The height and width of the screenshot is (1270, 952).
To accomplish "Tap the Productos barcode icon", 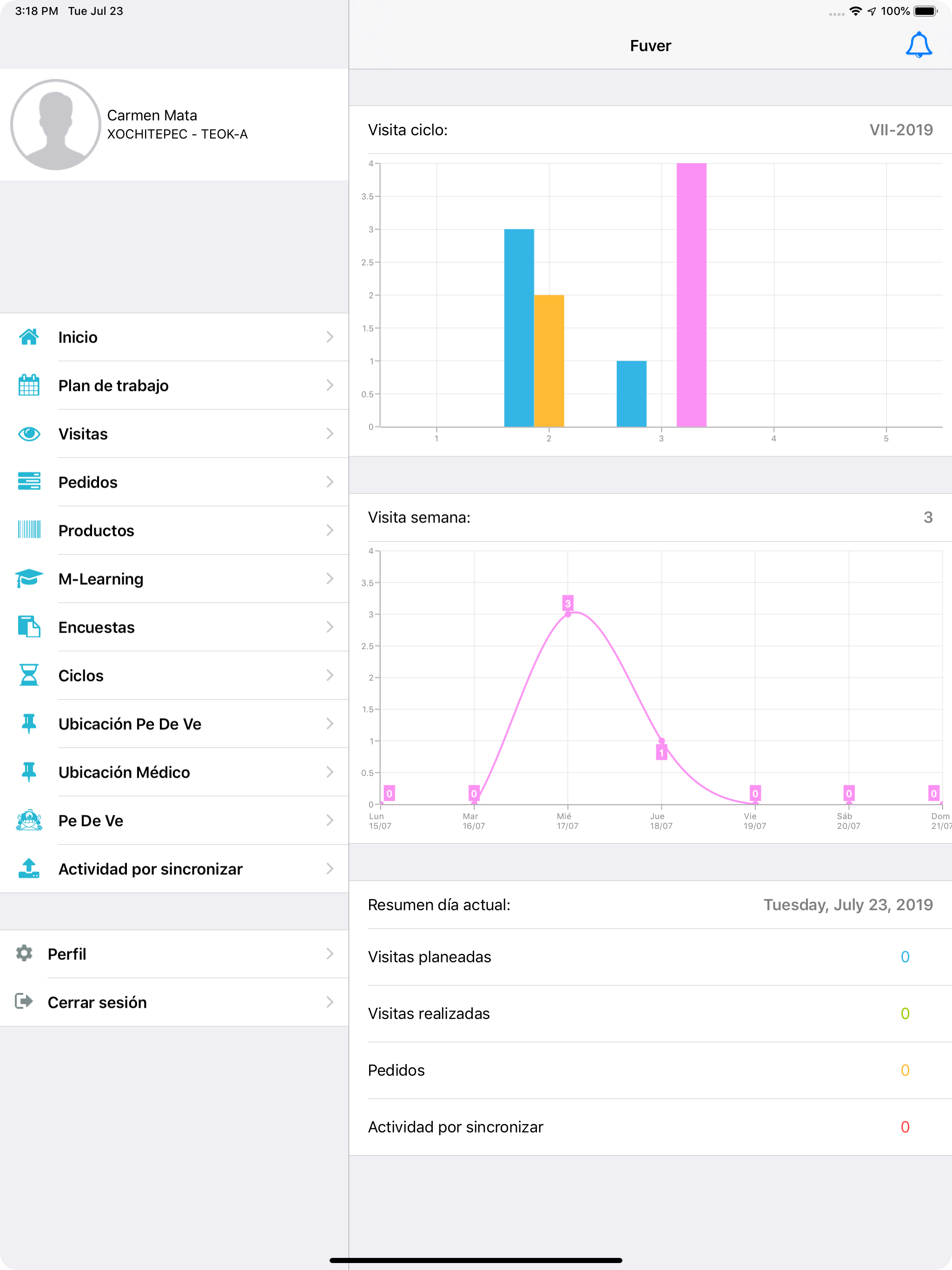I will [29, 530].
